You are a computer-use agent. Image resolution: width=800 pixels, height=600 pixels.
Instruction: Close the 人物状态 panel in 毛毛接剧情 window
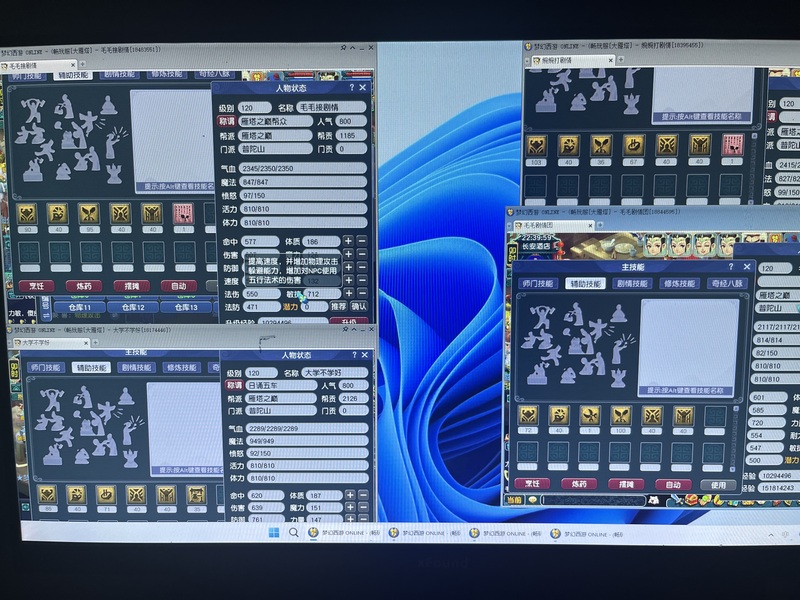(362, 88)
